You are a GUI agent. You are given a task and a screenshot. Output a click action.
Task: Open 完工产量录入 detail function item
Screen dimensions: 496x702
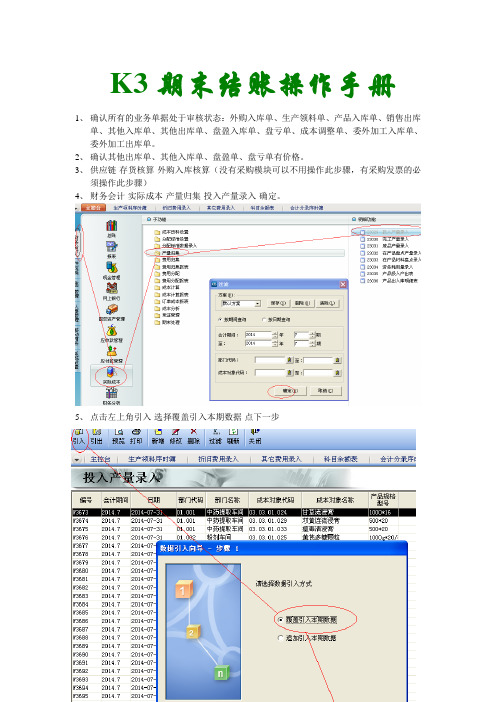(385, 240)
